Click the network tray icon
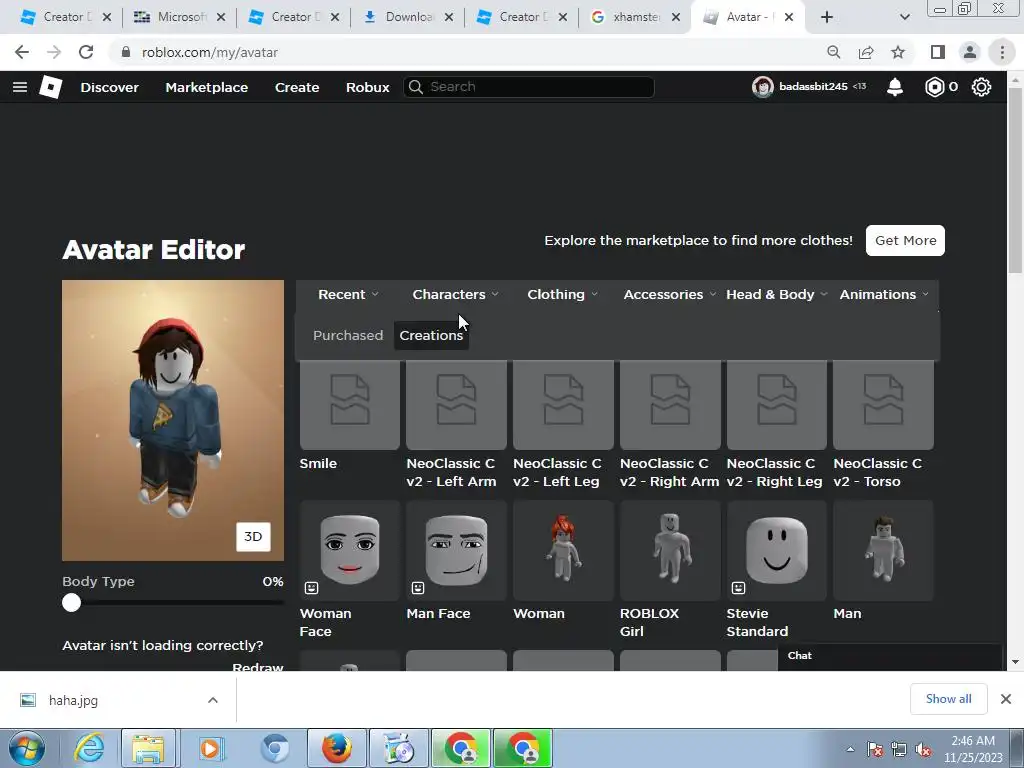 [899, 749]
